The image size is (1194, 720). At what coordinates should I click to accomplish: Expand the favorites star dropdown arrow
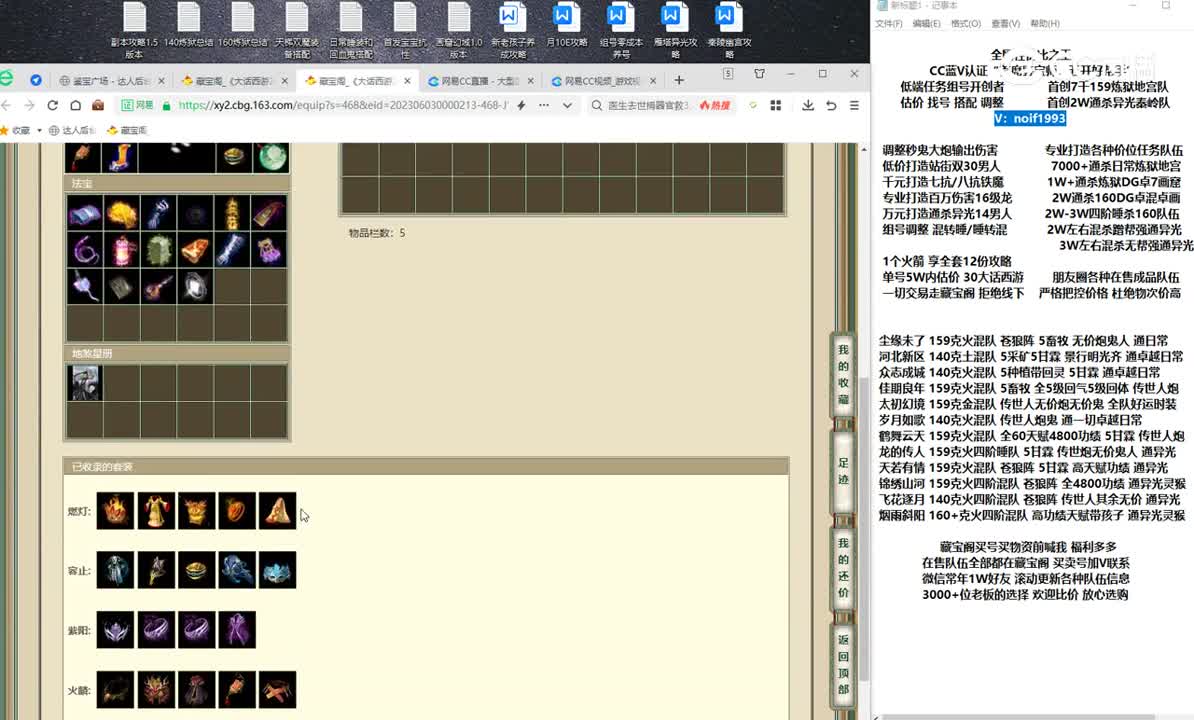39,130
